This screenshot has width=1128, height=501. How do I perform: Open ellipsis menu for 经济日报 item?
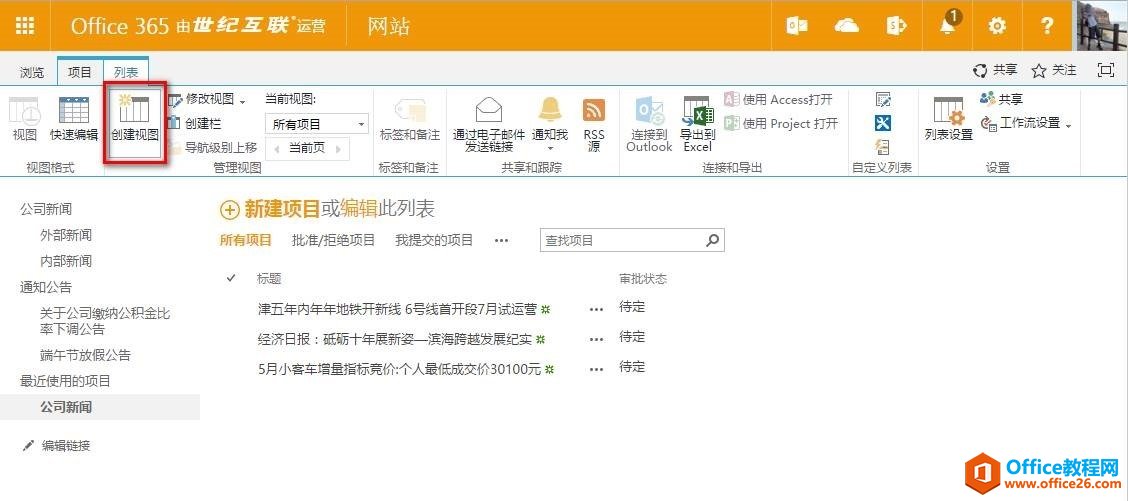click(x=596, y=339)
